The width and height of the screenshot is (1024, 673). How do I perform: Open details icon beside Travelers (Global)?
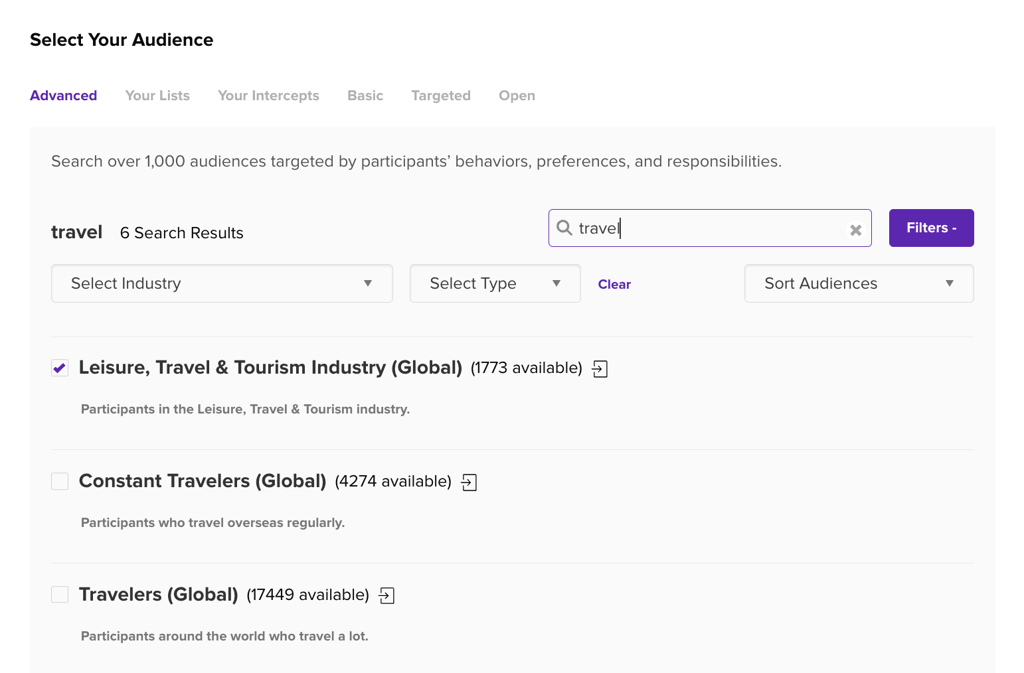pos(387,596)
